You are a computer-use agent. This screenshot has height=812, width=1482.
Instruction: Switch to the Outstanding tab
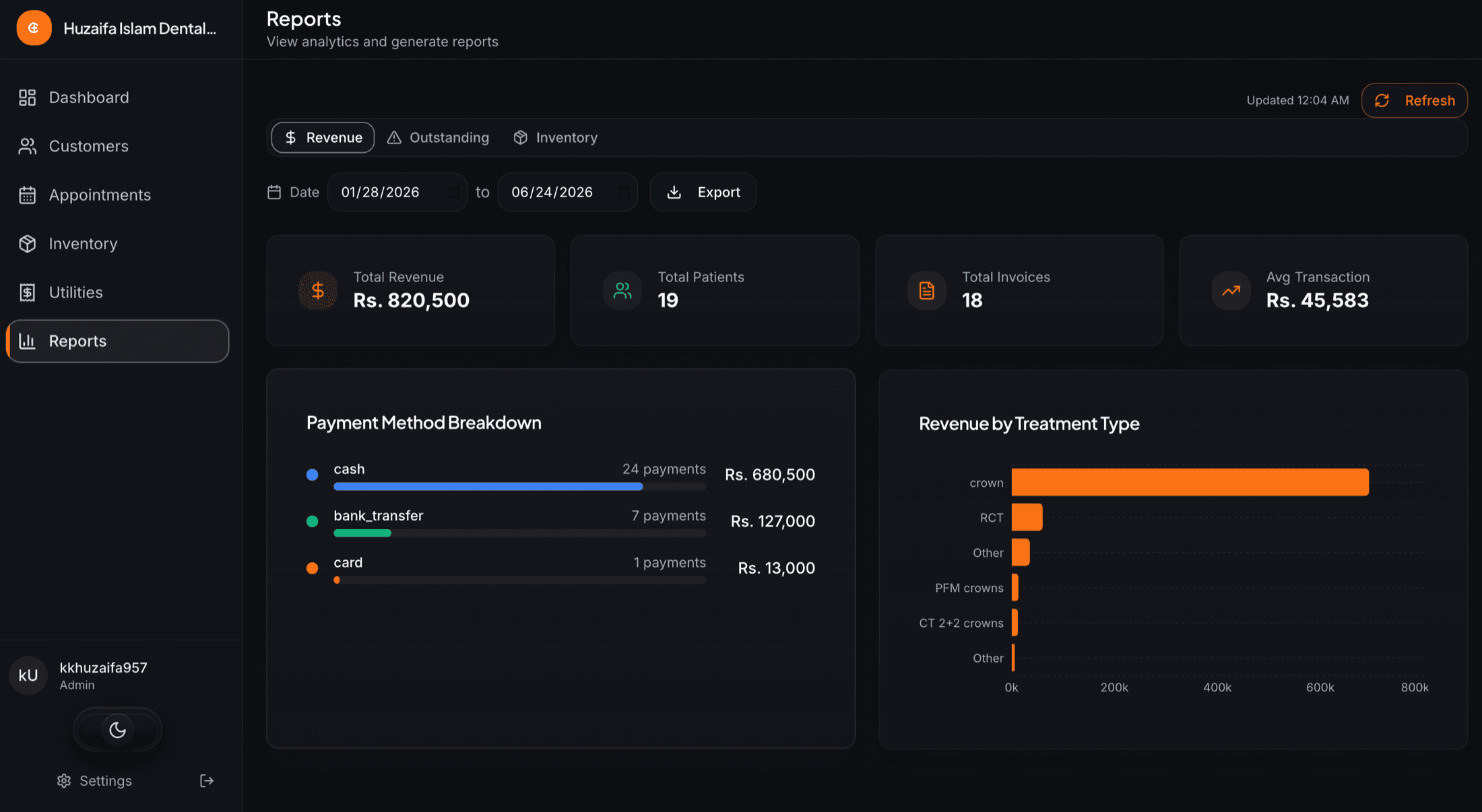tap(439, 137)
